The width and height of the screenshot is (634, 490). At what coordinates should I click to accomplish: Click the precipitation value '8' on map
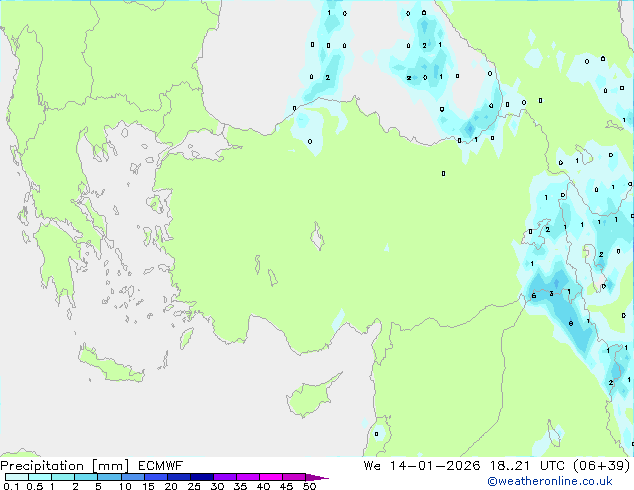tap(571, 323)
